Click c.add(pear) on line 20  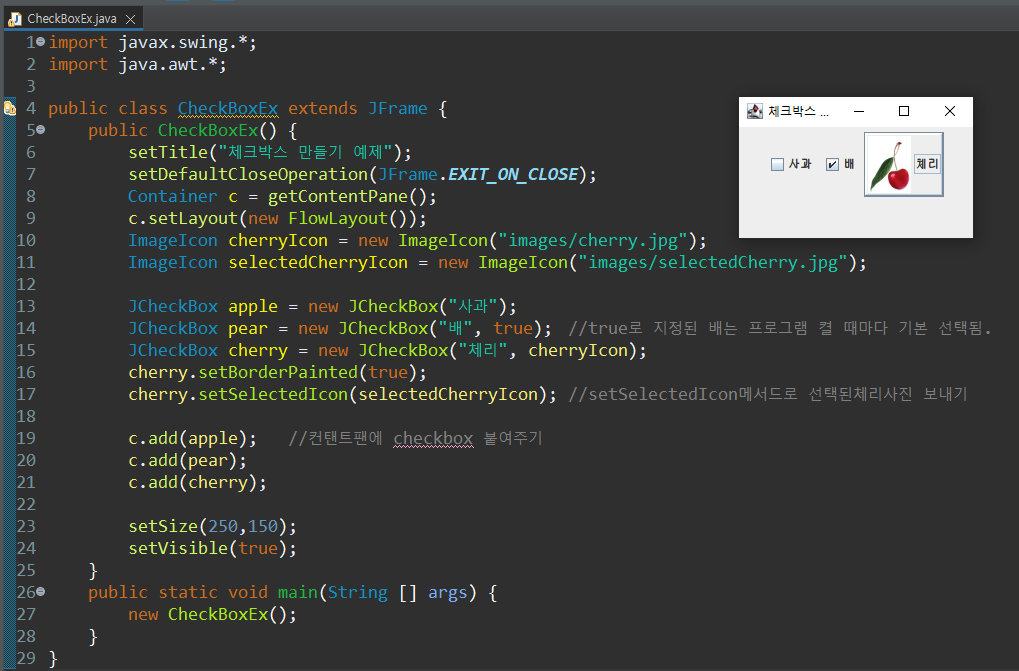pyautogui.click(x=188, y=461)
